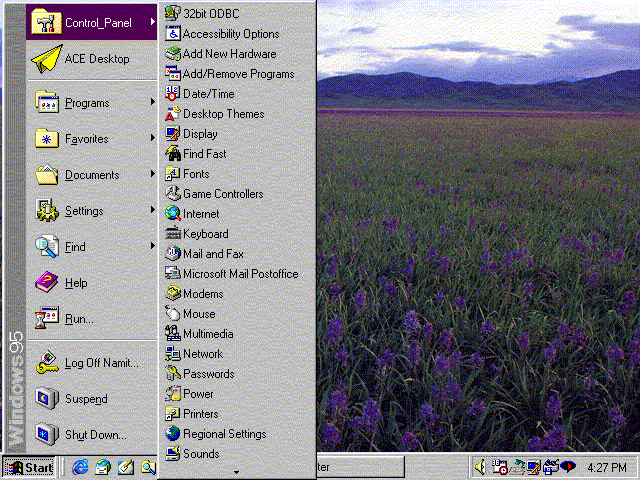Image resolution: width=640 pixels, height=480 pixels.
Task: Select the 'Microsoft Mail Postoffice' label
Action: pyautogui.click(x=240, y=273)
